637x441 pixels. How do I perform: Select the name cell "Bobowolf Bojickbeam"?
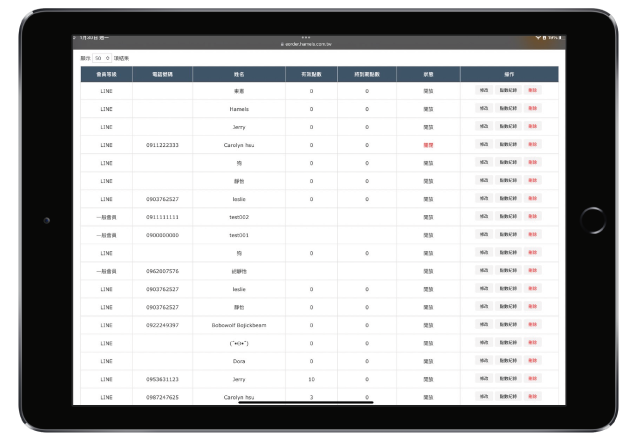pos(239,325)
